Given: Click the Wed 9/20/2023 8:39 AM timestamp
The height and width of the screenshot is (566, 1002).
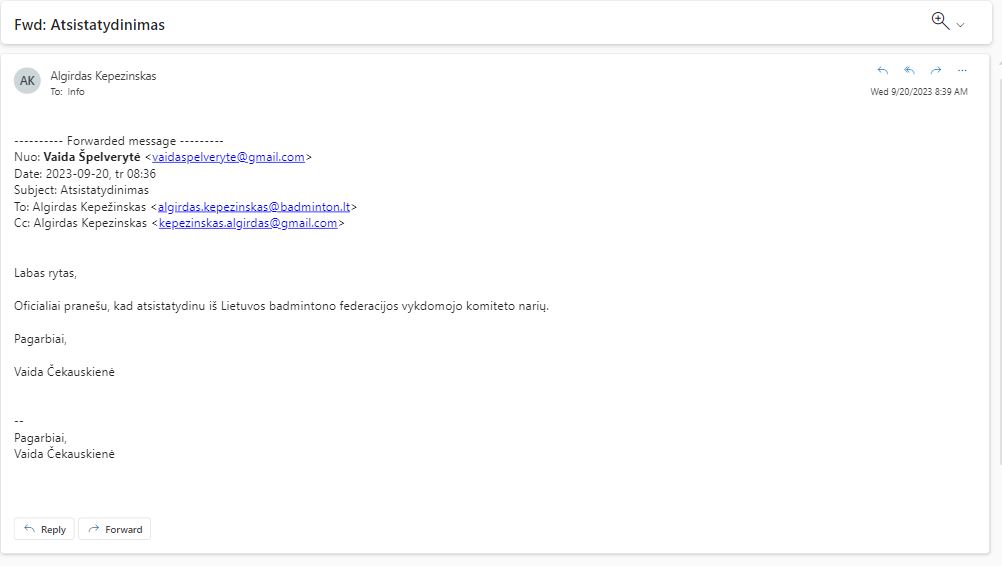Looking at the screenshot, I should pyautogui.click(x=918, y=92).
